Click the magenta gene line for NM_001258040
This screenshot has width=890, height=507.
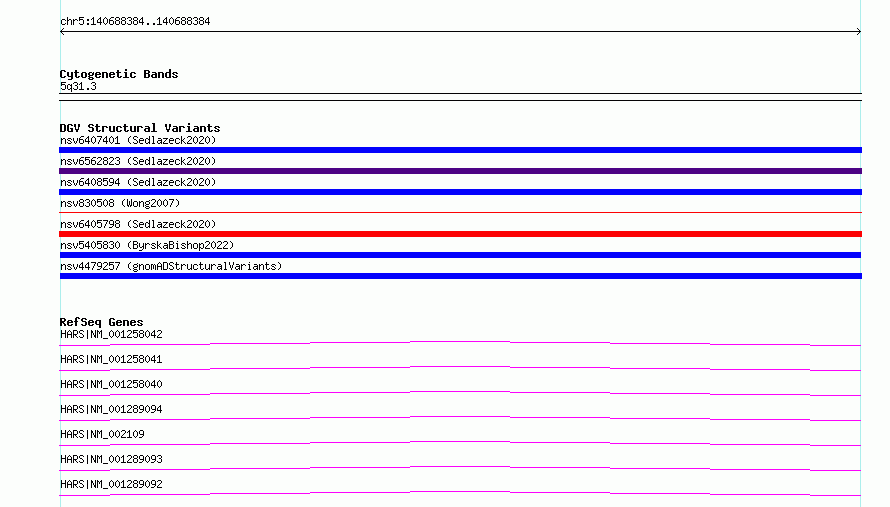click(460, 393)
